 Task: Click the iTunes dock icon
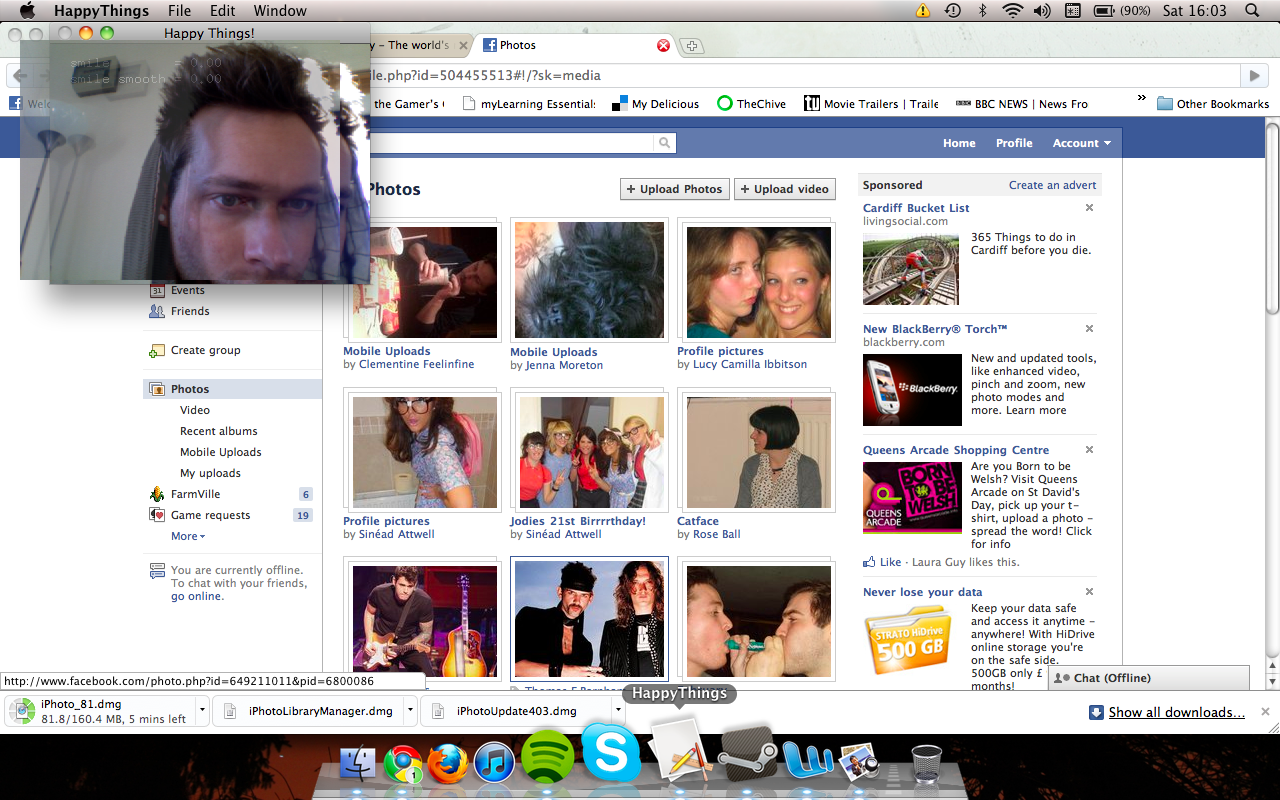[x=494, y=764]
